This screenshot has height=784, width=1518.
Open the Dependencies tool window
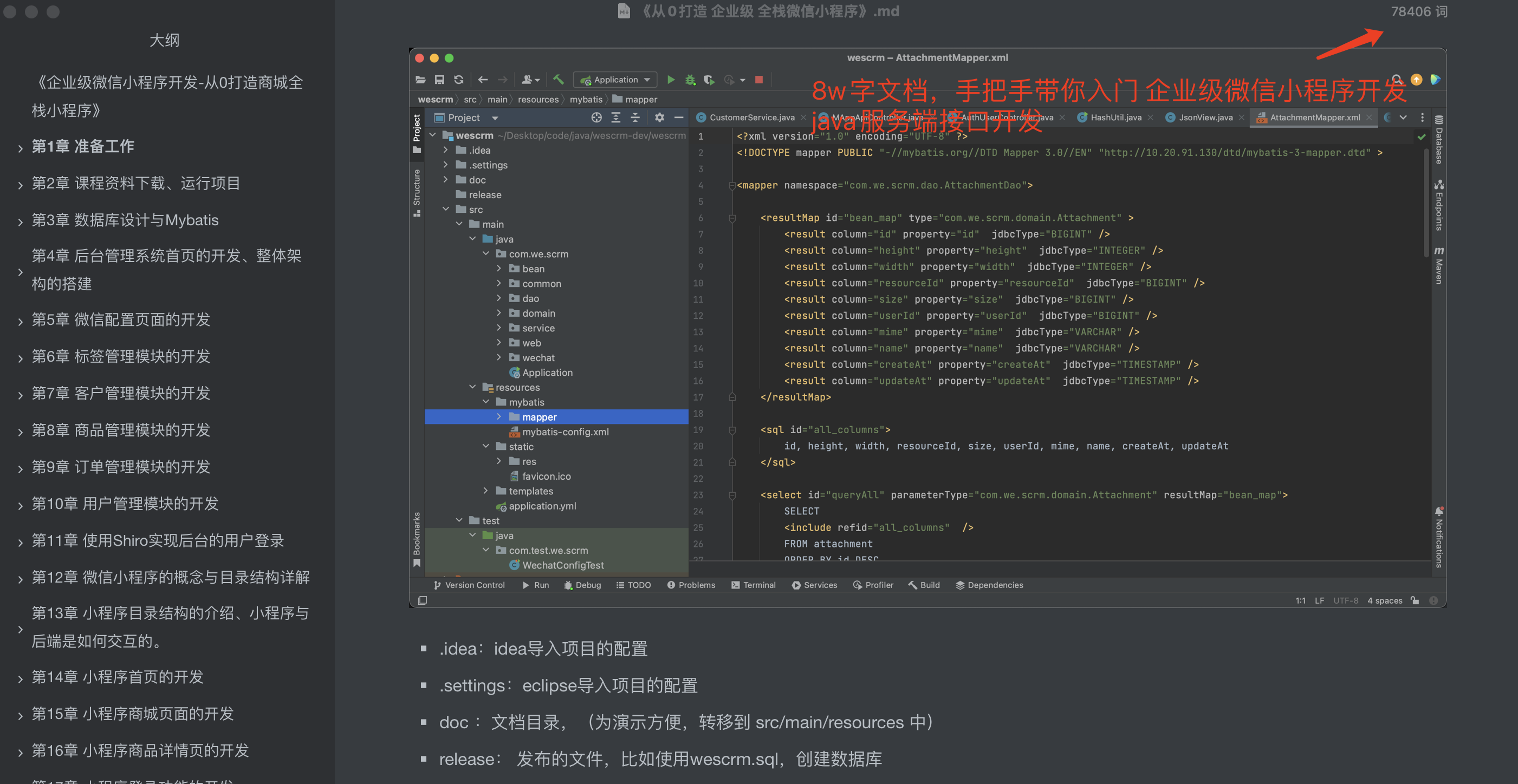[989, 585]
